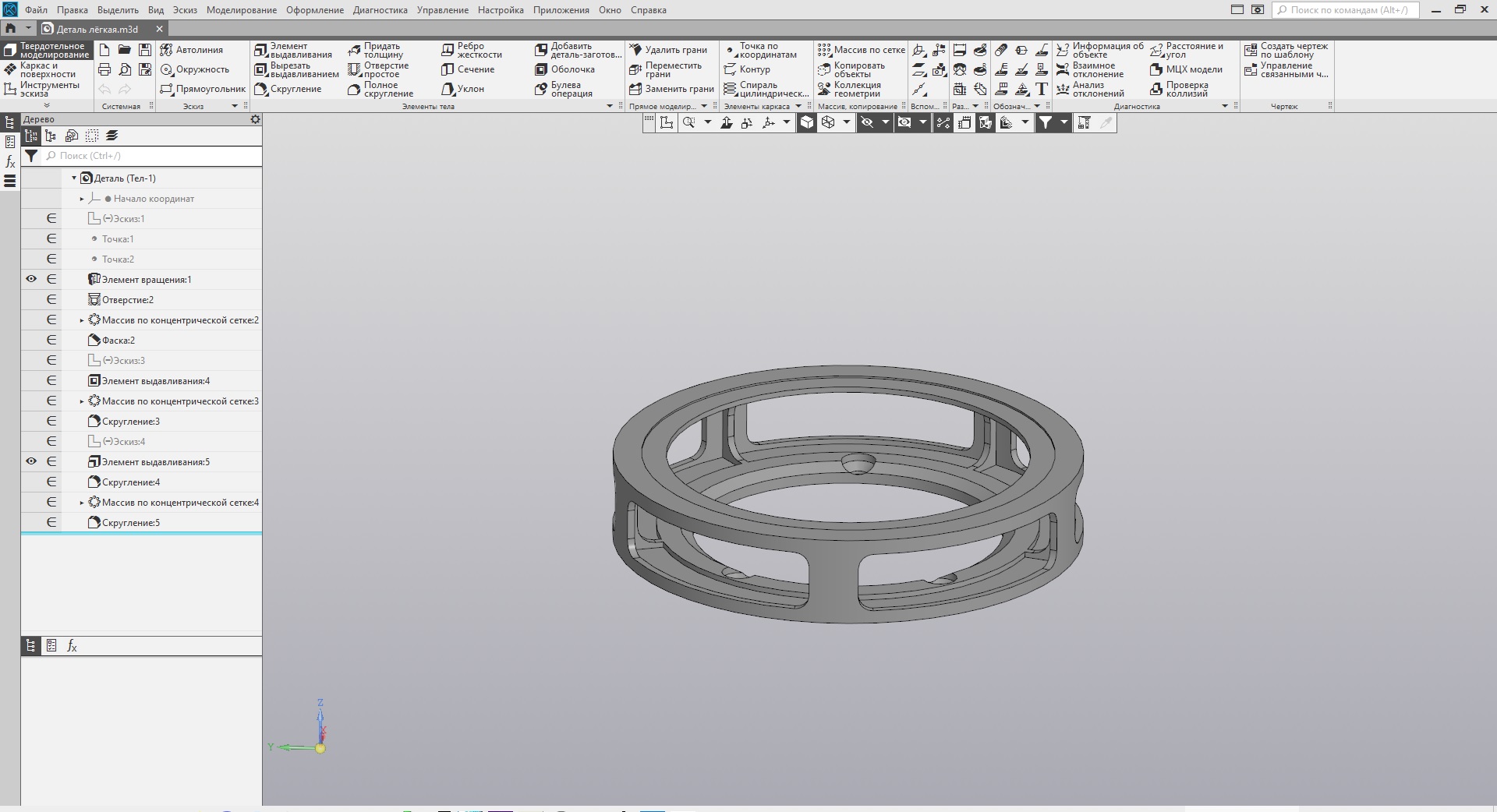The height and width of the screenshot is (812, 1497).
Task: Toggle the ∈ marker on the Скругление:3 row
Action: (x=51, y=421)
